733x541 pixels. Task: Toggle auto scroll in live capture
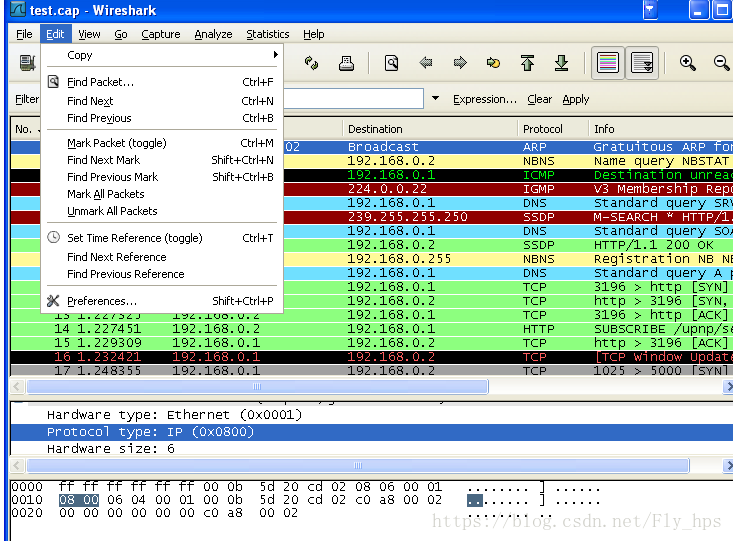642,63
